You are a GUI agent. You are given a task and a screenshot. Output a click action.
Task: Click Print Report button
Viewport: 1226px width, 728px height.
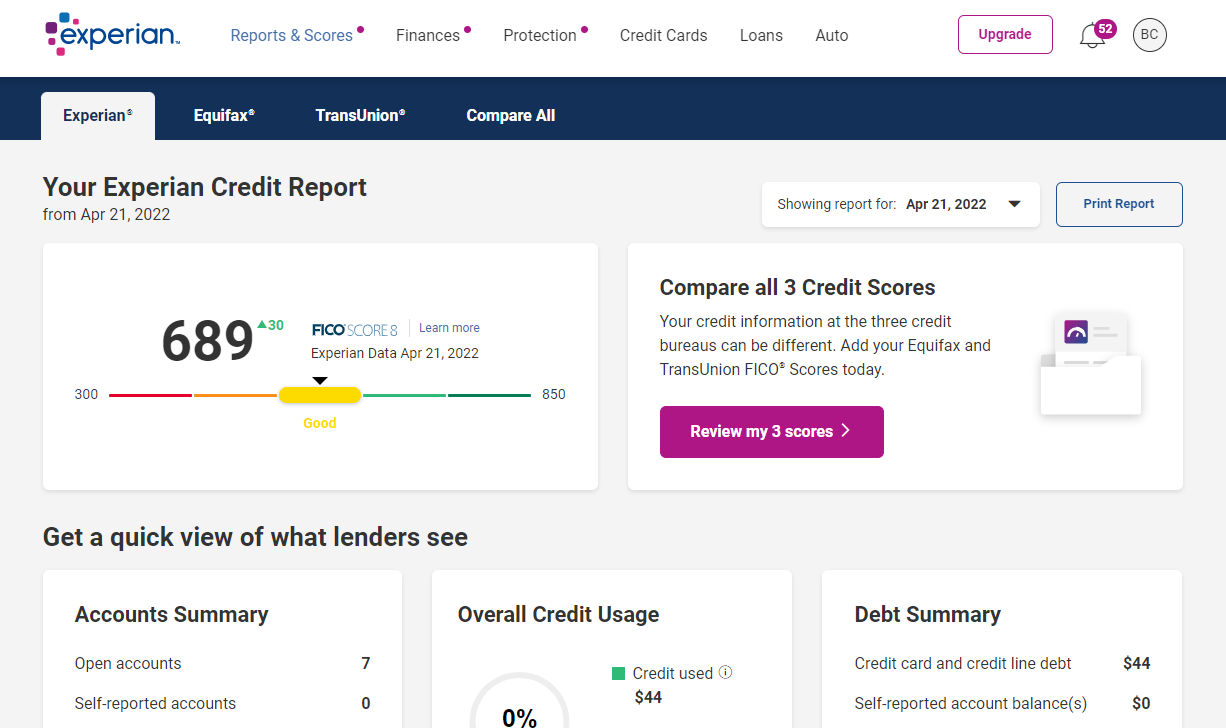[x=1119, y=204]
